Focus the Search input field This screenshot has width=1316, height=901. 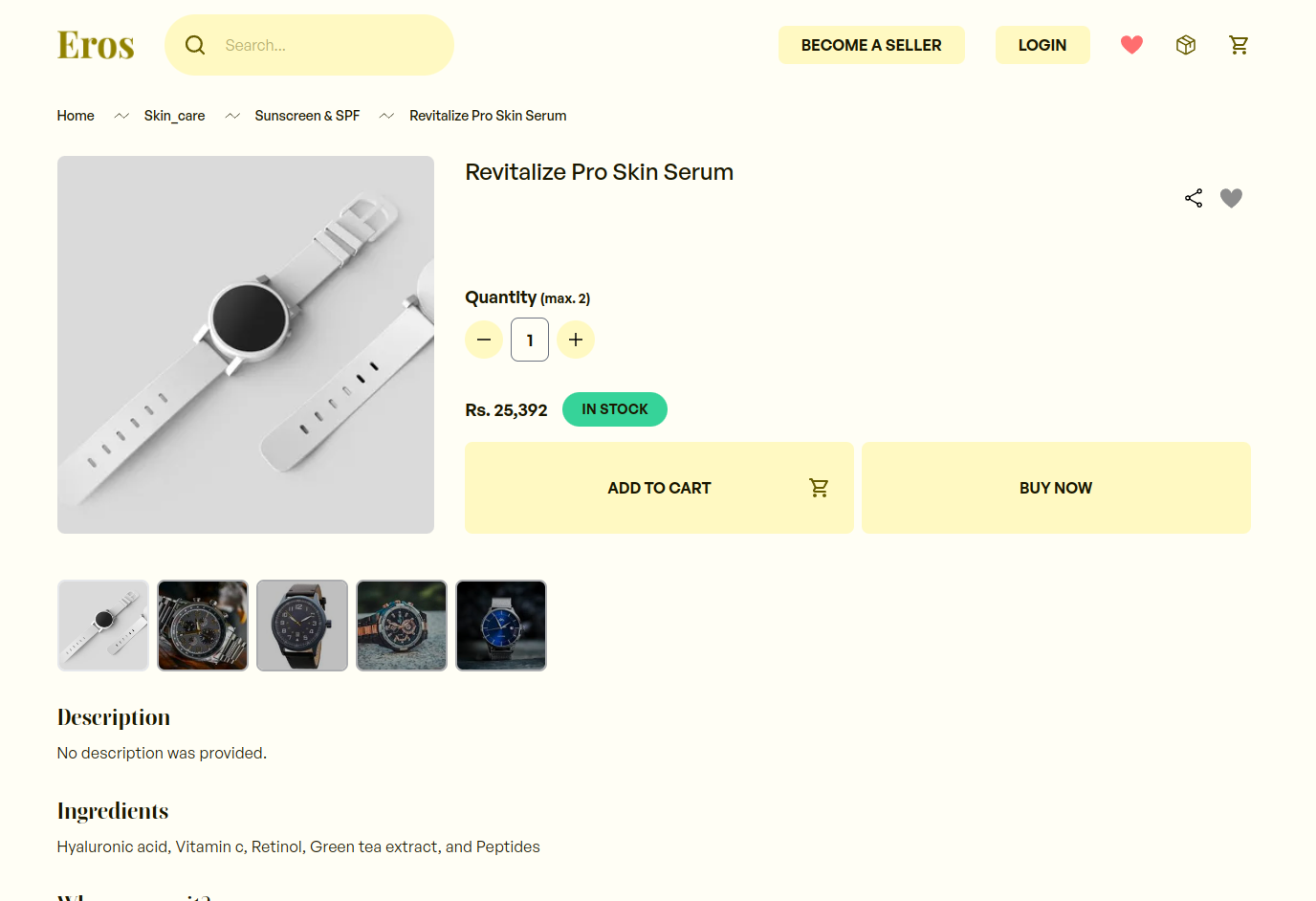tap(330, 45)
